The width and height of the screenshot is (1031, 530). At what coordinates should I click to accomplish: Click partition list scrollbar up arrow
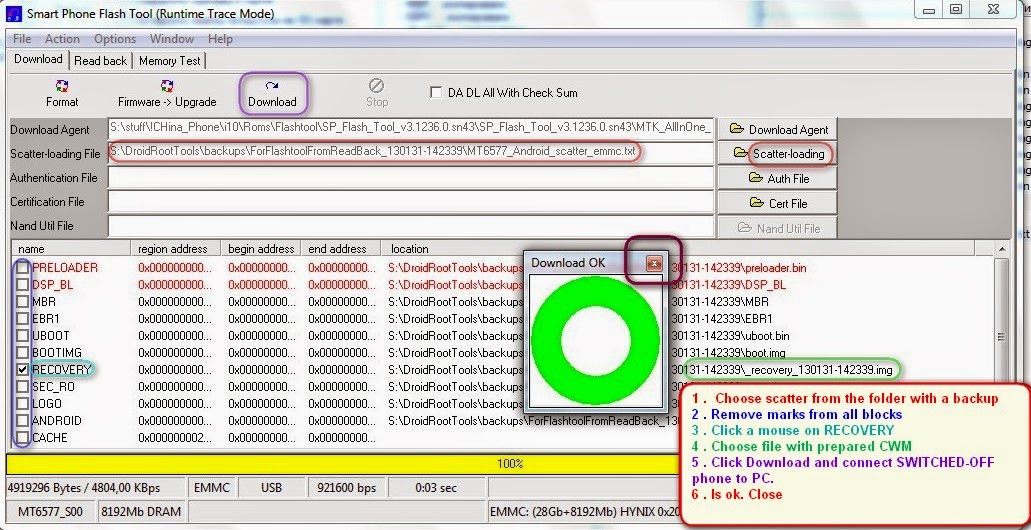point(1001,249)
